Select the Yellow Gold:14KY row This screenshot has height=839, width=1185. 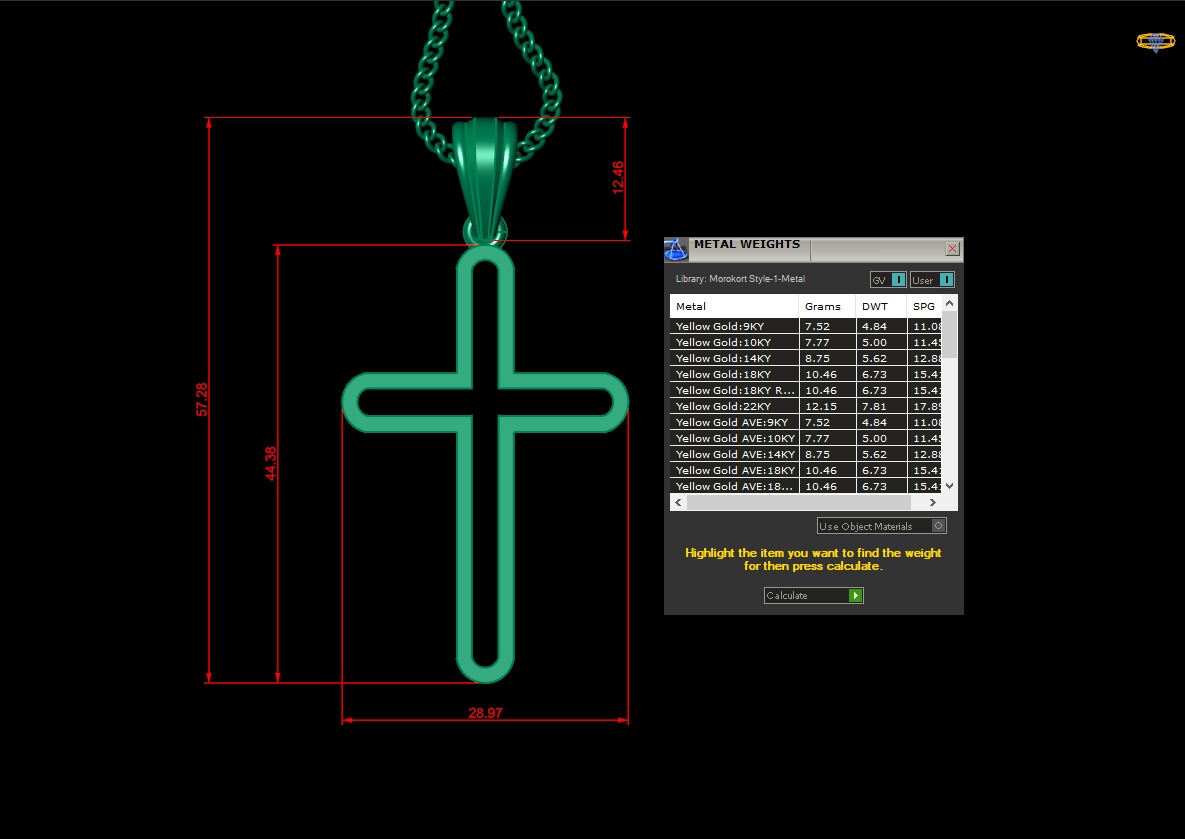coord(806,358)
